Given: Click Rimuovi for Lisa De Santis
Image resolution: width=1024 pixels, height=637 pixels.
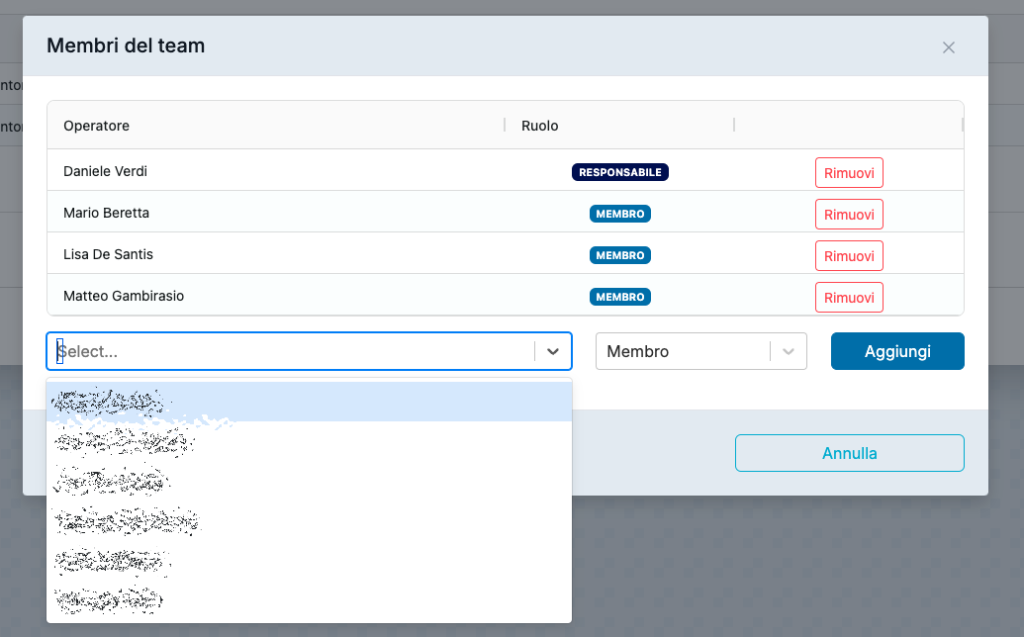Looking at the screenshot, I should [x=849, y=255].
